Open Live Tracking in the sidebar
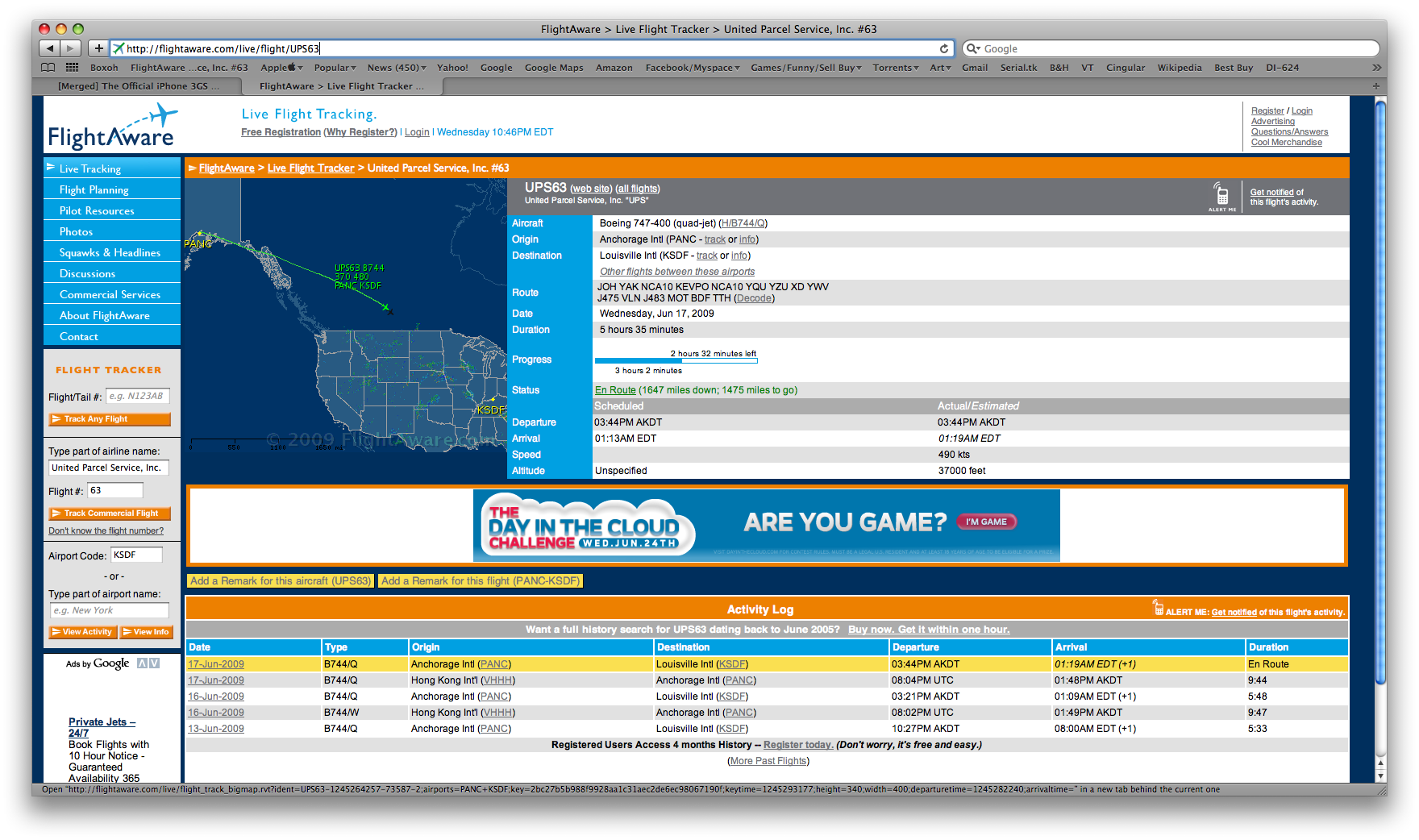This screenshot has height=840, width=1419. coord(112,168)
